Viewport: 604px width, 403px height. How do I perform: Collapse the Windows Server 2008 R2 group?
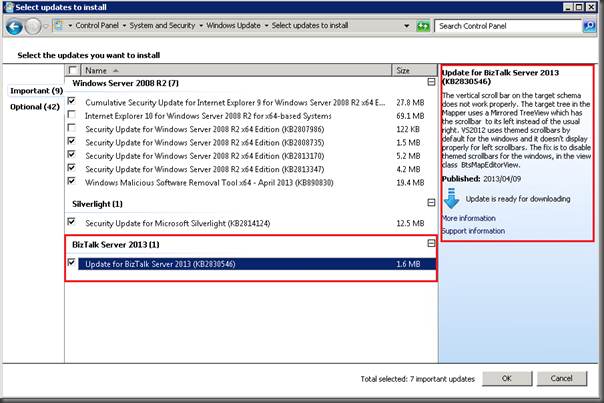click(431, 82)
